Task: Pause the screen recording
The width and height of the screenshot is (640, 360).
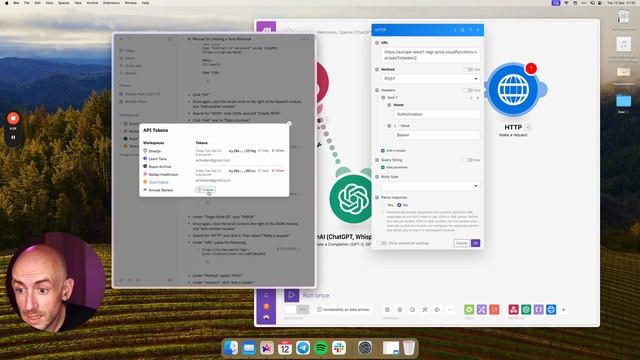Action: tap(13, 137)
